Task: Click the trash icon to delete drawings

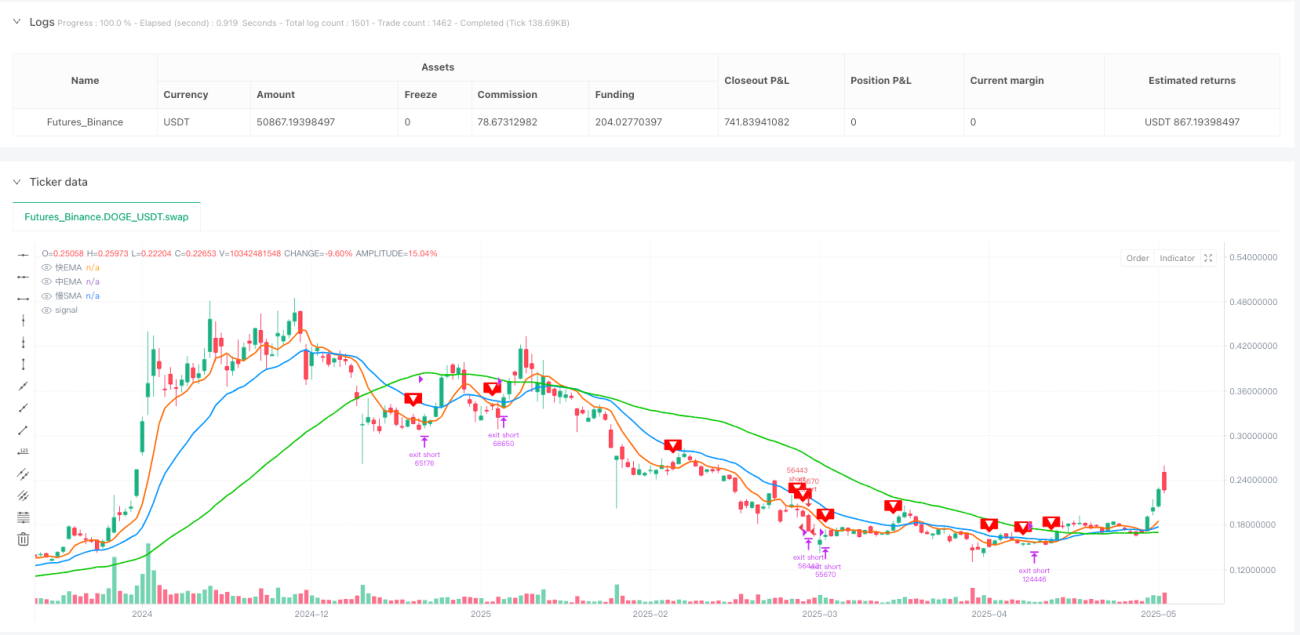Action: 24,539
